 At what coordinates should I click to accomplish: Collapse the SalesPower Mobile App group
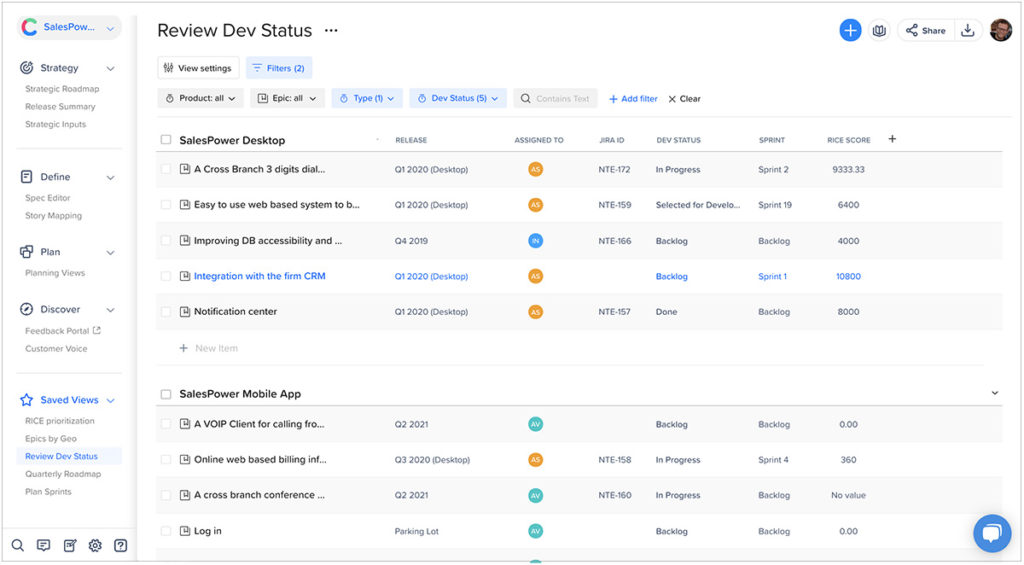994,394
